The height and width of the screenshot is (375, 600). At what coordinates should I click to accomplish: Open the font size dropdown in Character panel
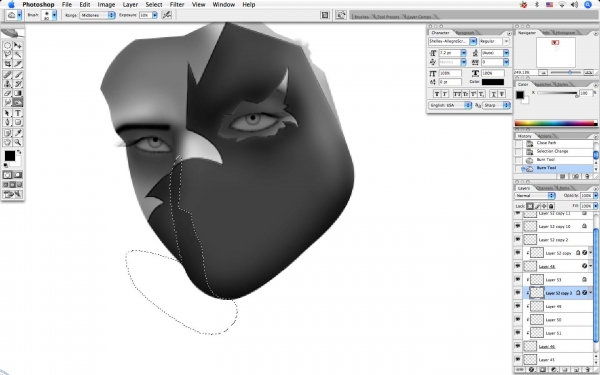pyautogui.click(x=463, y=53)
